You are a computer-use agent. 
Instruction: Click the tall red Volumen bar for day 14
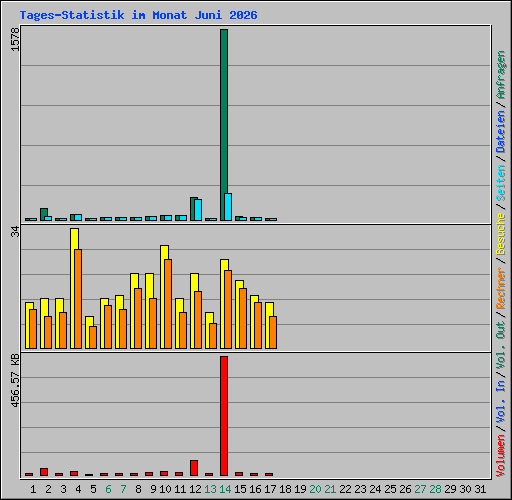point(224,416)
